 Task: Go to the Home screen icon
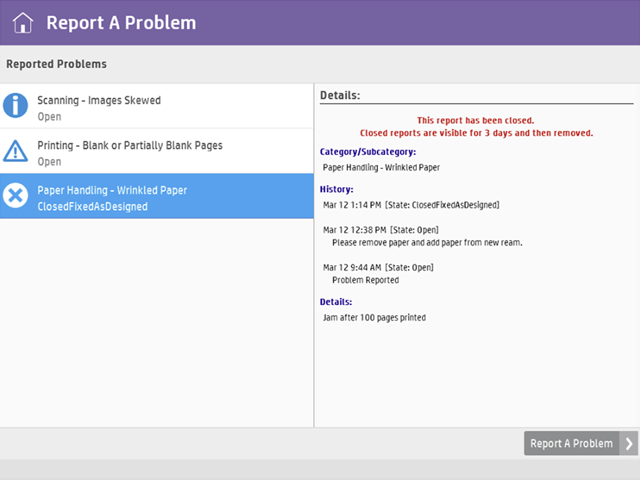pos(22,23)
